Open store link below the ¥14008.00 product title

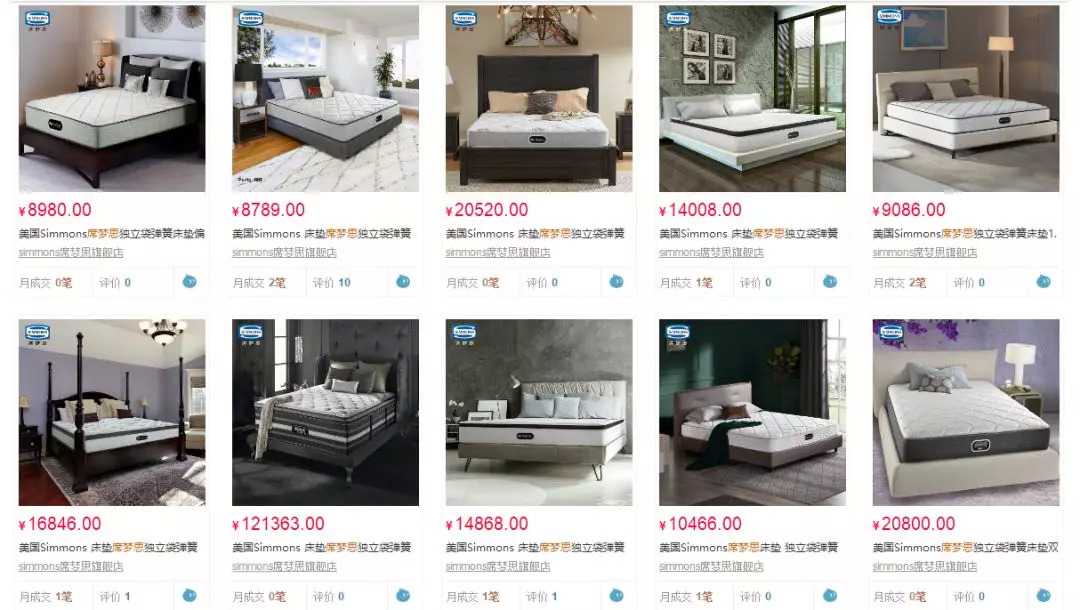tap(712, 253)
